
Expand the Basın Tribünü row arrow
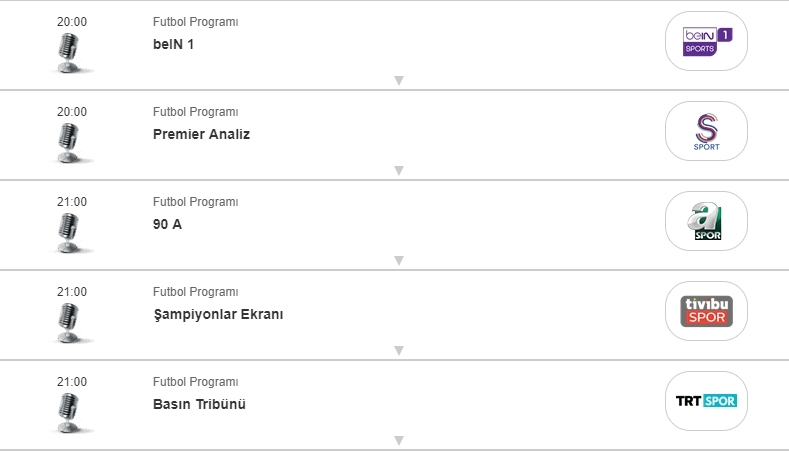click(x=398, y=440)
